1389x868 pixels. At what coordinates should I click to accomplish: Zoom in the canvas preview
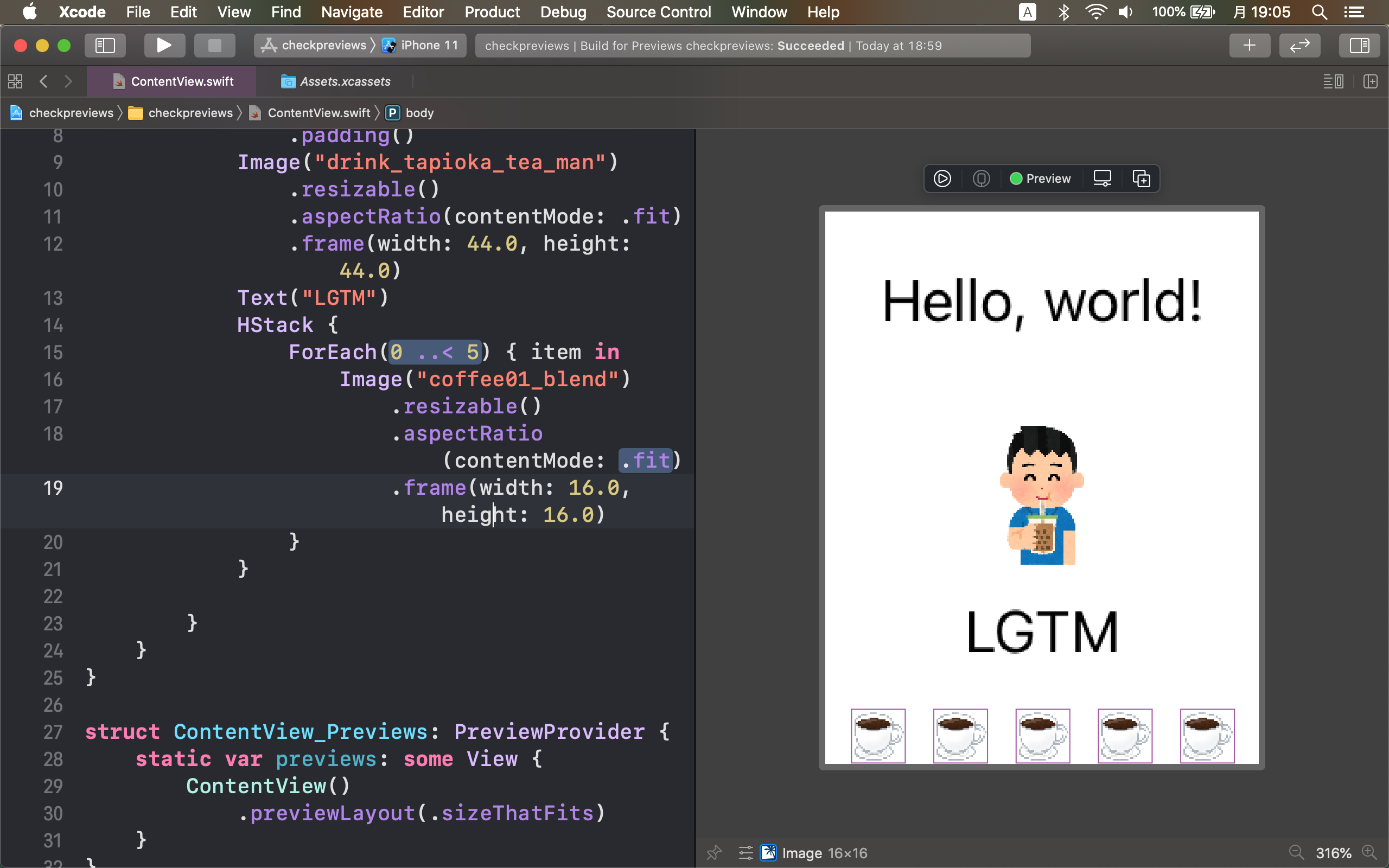click(1369, 852)
